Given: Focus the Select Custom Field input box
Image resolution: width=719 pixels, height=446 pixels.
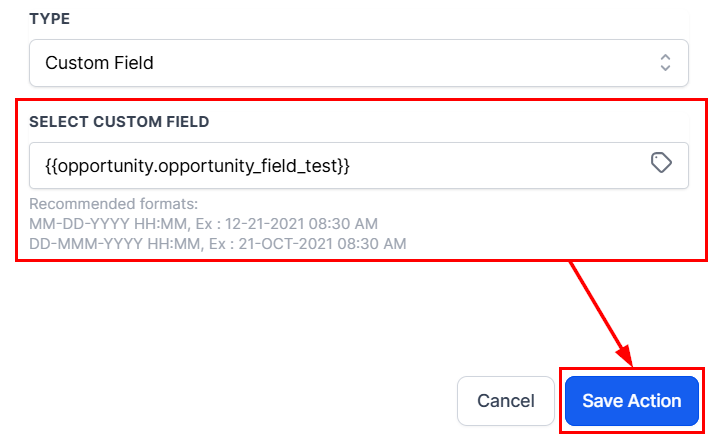Looking at the screenshot, I should (x=359, y=165).
